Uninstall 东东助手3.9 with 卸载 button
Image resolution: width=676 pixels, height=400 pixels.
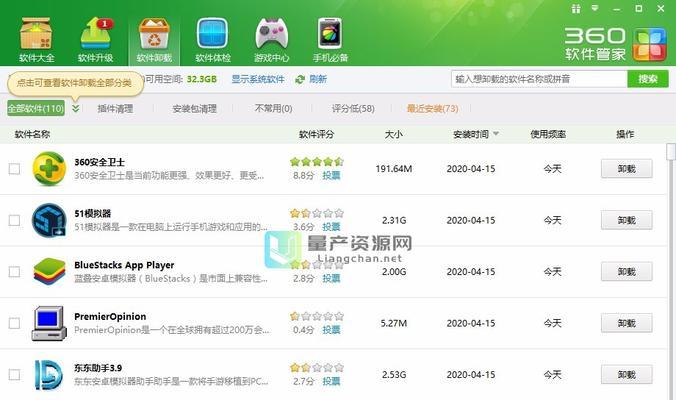(x=626, y=375)
